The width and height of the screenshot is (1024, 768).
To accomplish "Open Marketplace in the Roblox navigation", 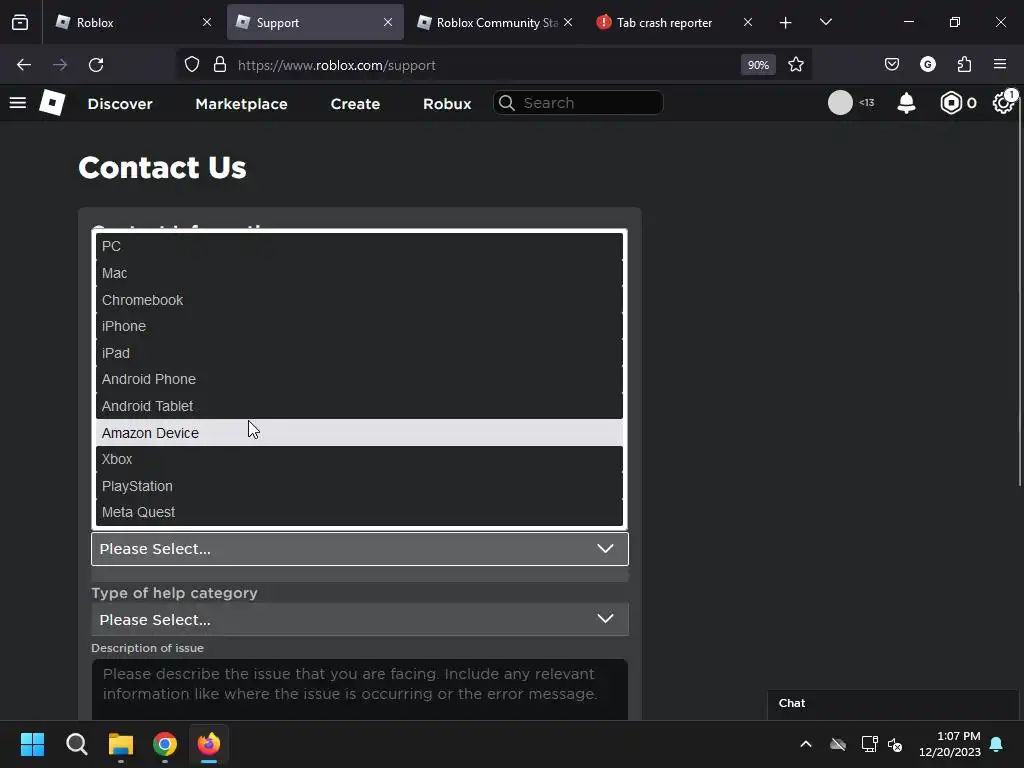I will [242, 103].
